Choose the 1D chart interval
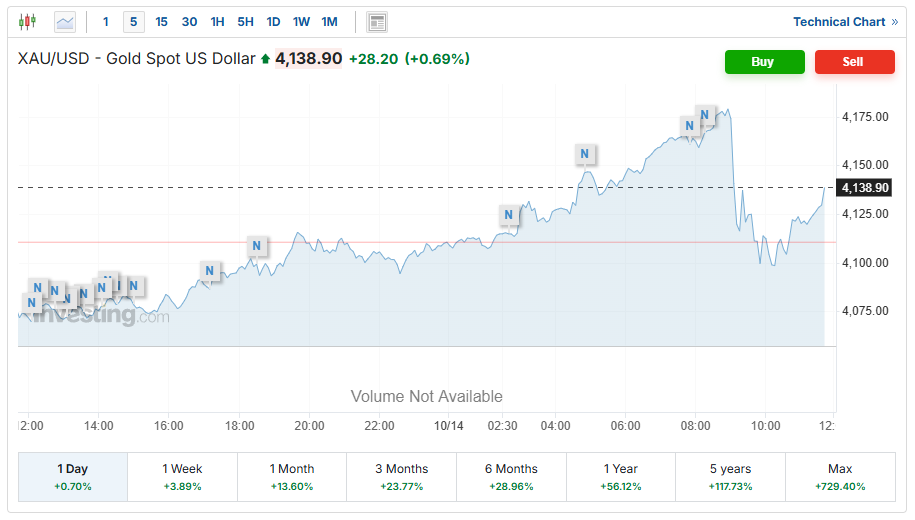The height and width of the screenshot is (520, 915). click(273, 21)
